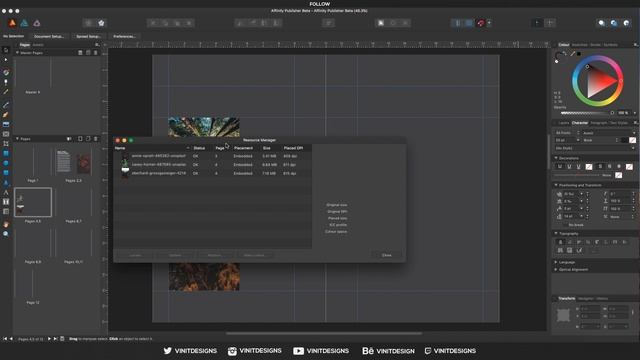The height and width of the screenshot is (360, 640).
Task: Click Replace button in Resource Manager
Action: point(214,255)
